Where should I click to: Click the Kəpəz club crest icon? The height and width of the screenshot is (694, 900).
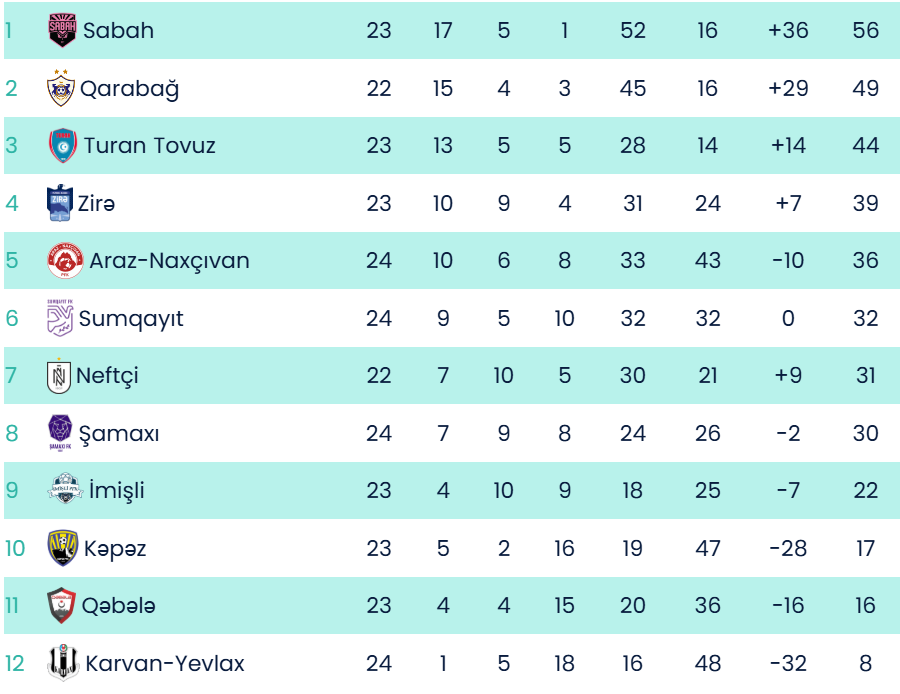pyautogui.click(x=63, y=548)
